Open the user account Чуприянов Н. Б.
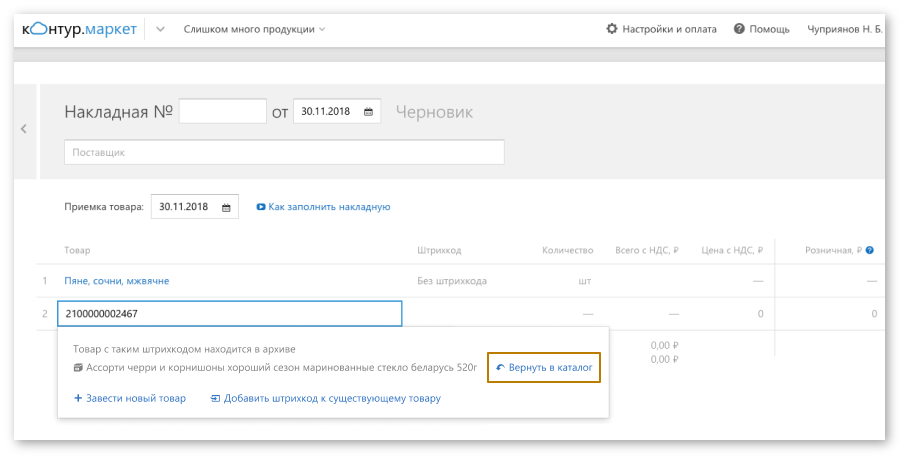Screen dimensions: 904x459 click(844, 29)
